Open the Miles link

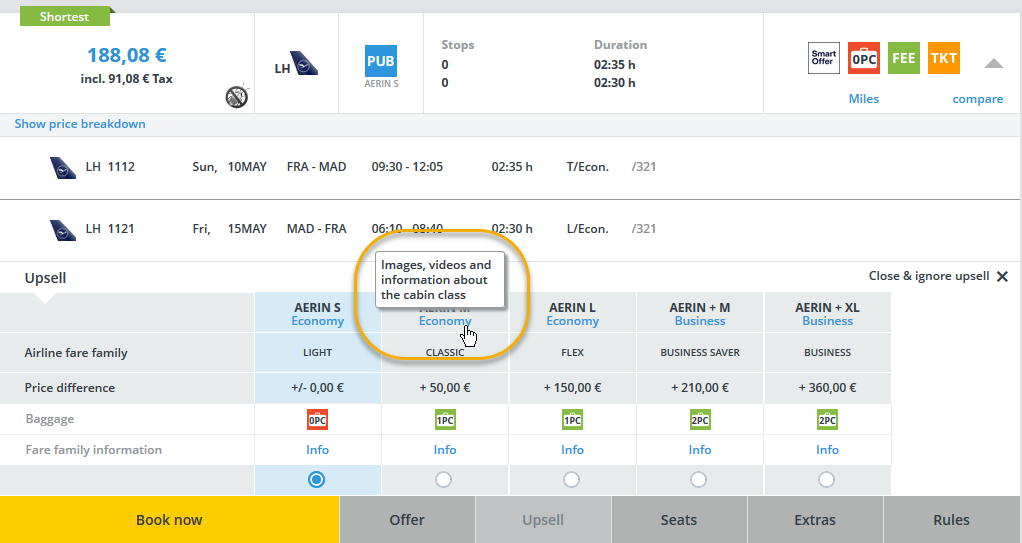tap(864, 99)
